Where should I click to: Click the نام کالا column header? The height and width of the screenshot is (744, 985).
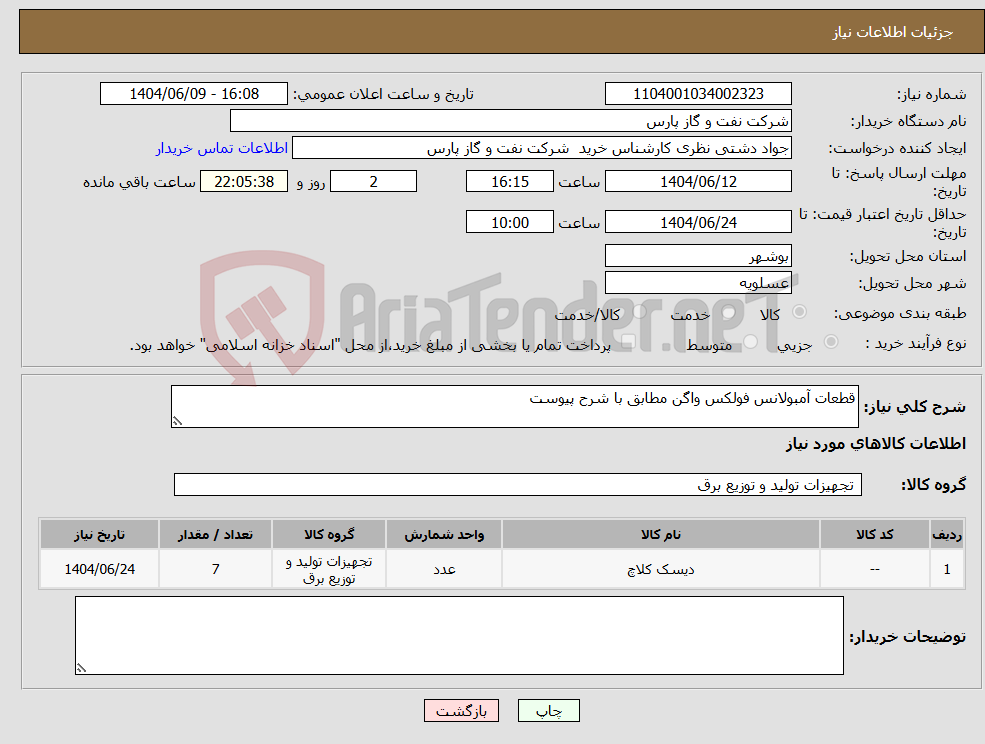click(x=660, y=533)
